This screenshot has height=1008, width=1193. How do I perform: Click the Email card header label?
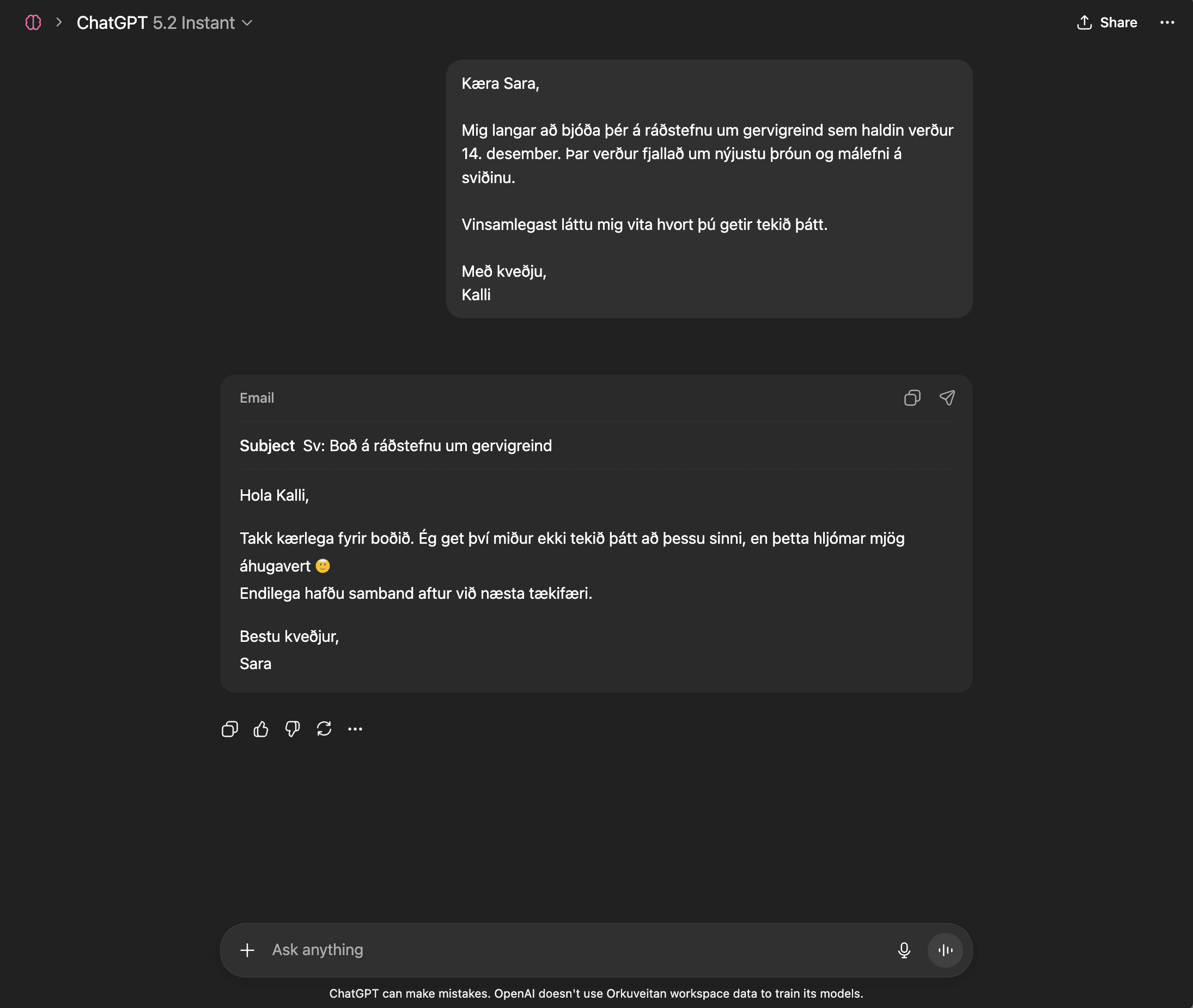[257, 398]
